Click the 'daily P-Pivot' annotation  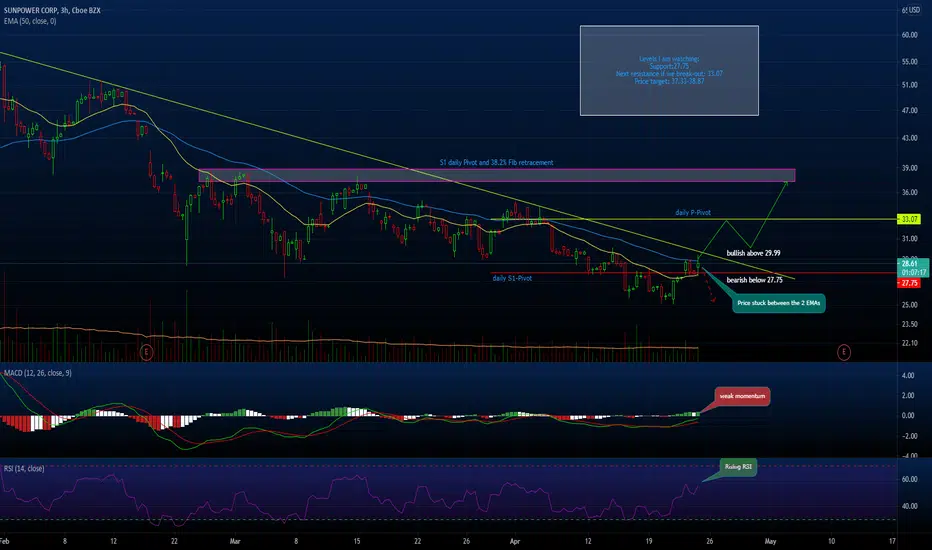pyautogui.click(x=692, y=212)
